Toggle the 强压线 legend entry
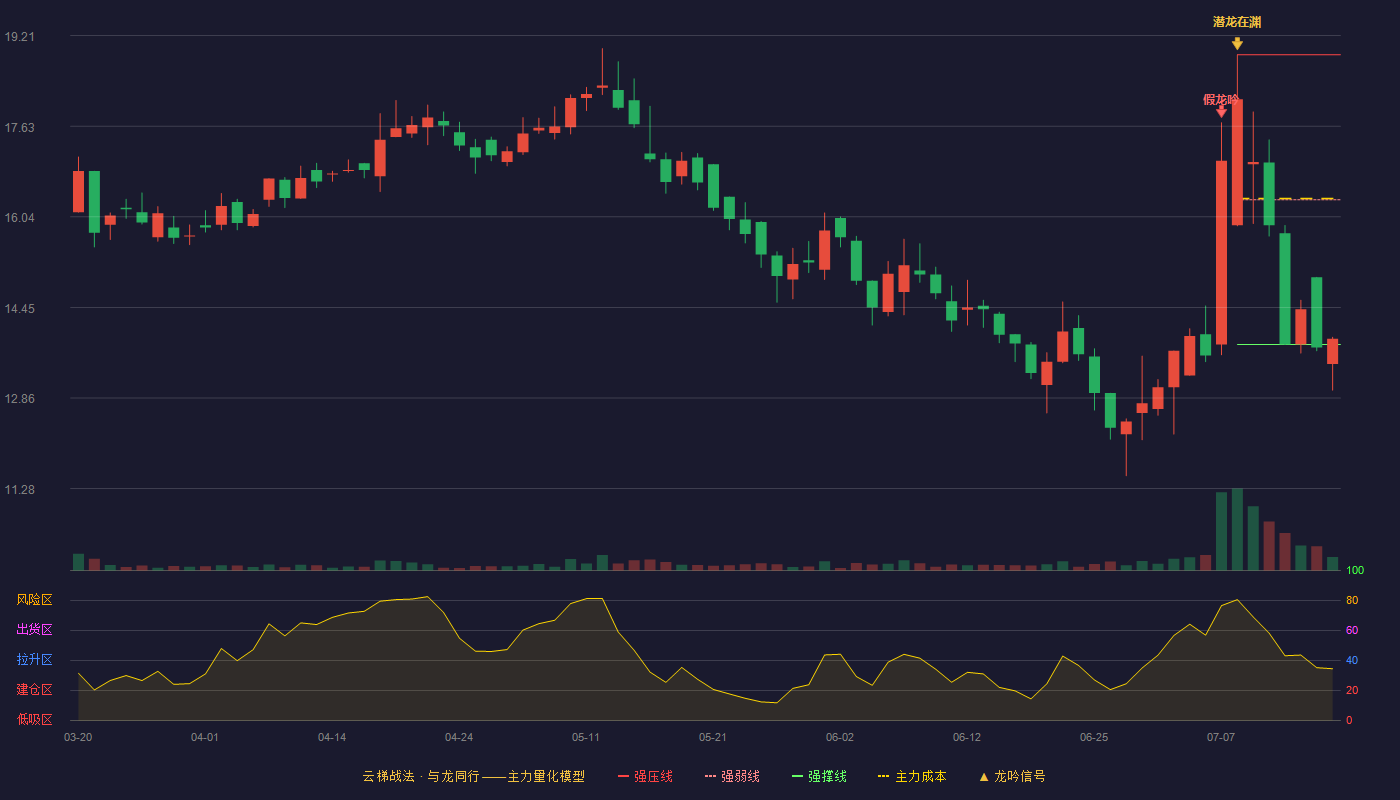This screenshot has width=1400, height=800. tap(645, 776)
